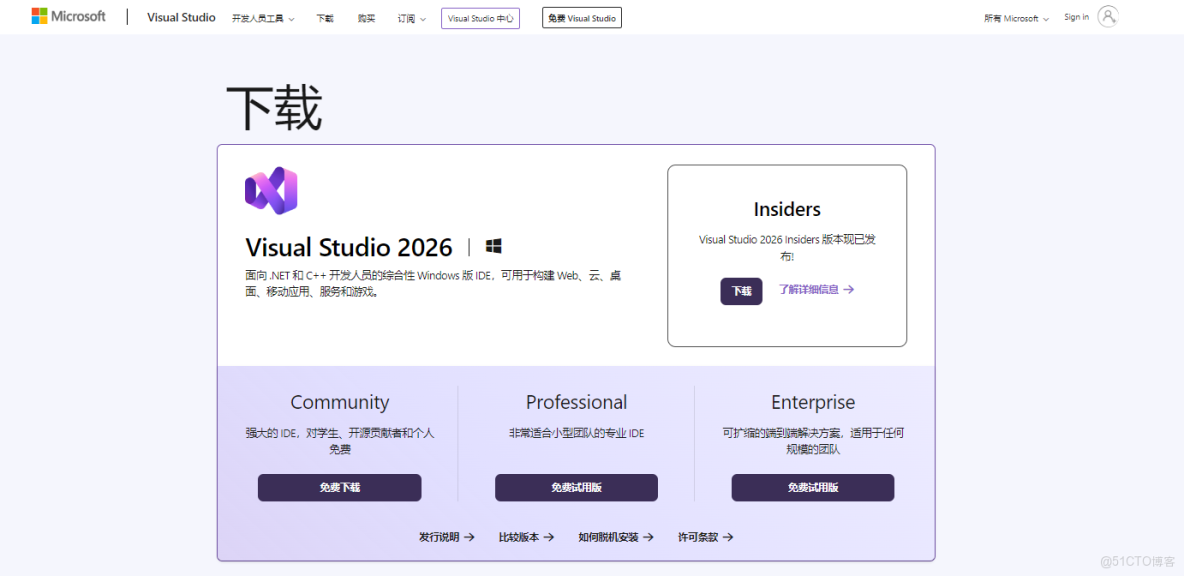Screen dimensions: 1184x576
Task: Open the 比较版本 link
Action: (519, 537)
